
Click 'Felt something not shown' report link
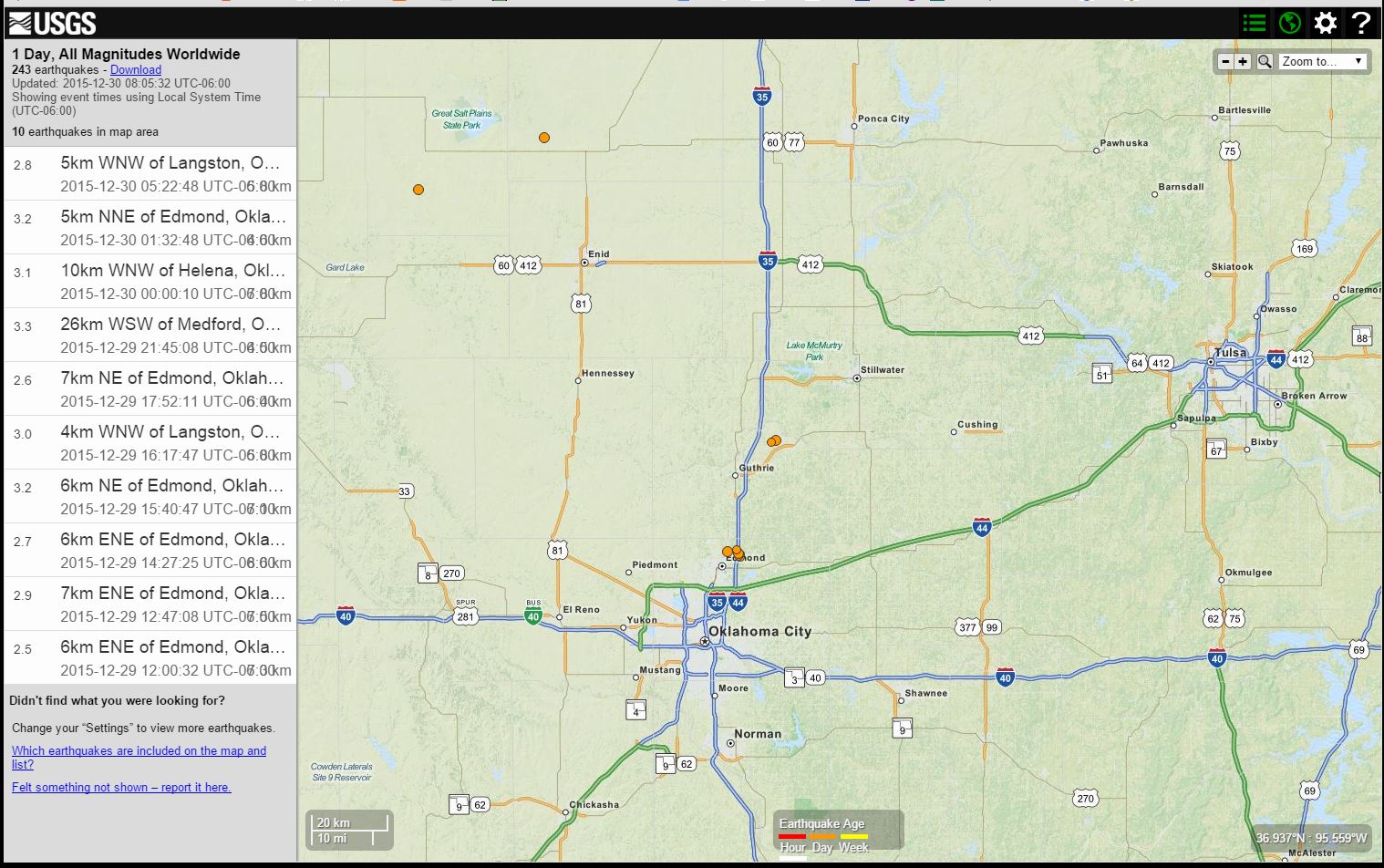(x=121, y=787)
